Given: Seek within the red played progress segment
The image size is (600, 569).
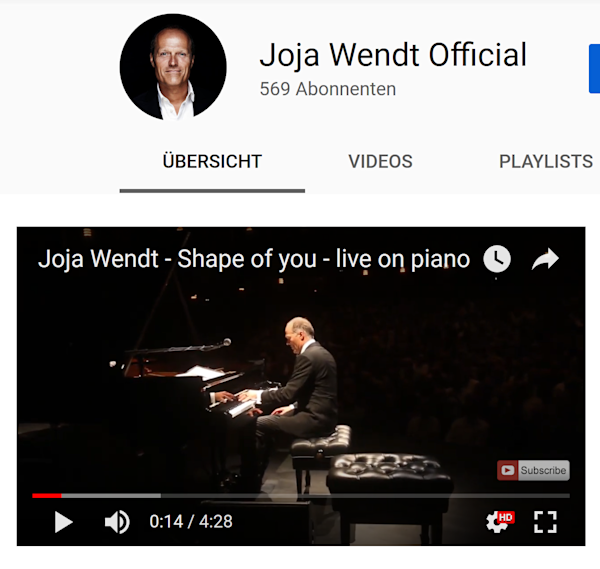Looking at the screenshot, I should point(47,496).
